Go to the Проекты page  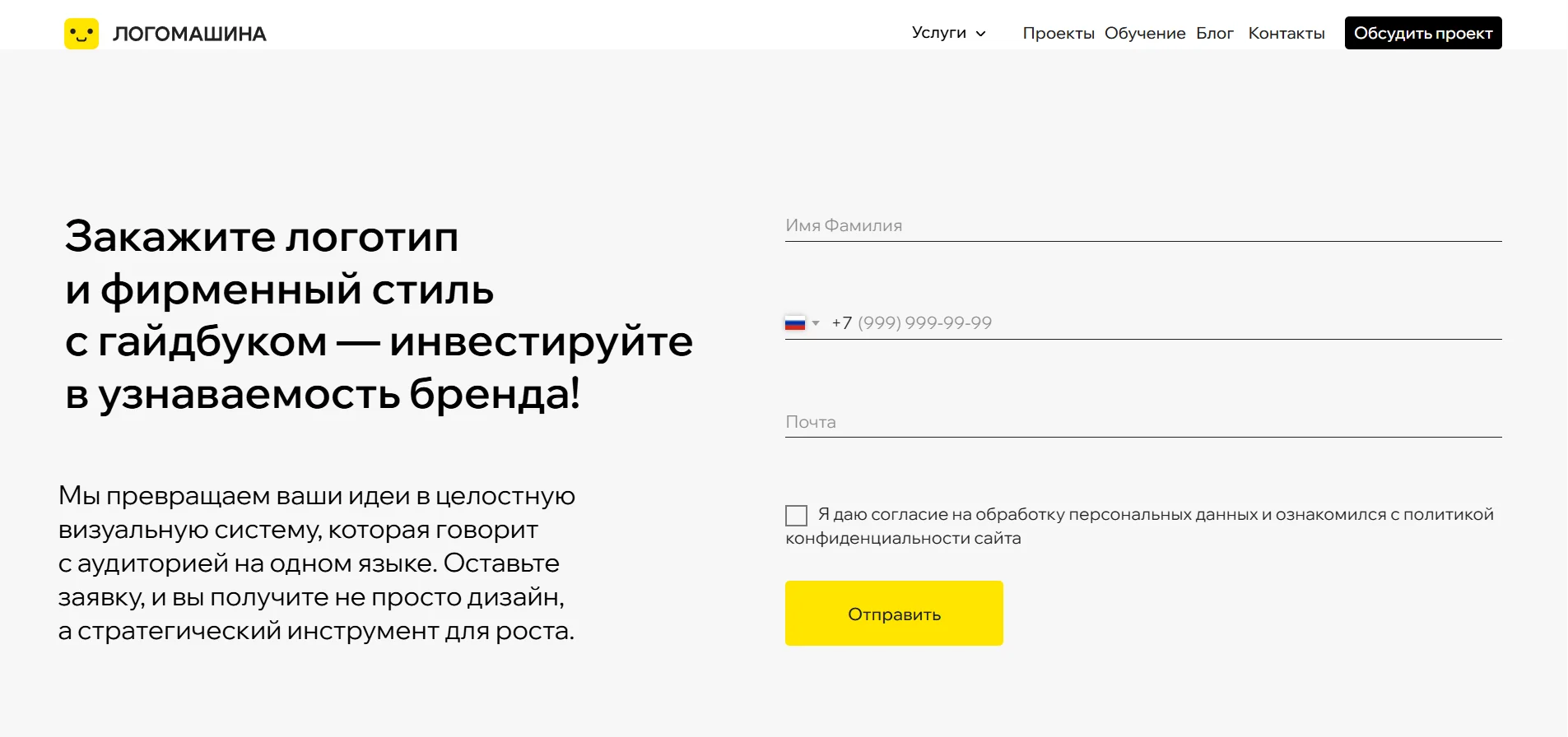[x=1058, y=34]
